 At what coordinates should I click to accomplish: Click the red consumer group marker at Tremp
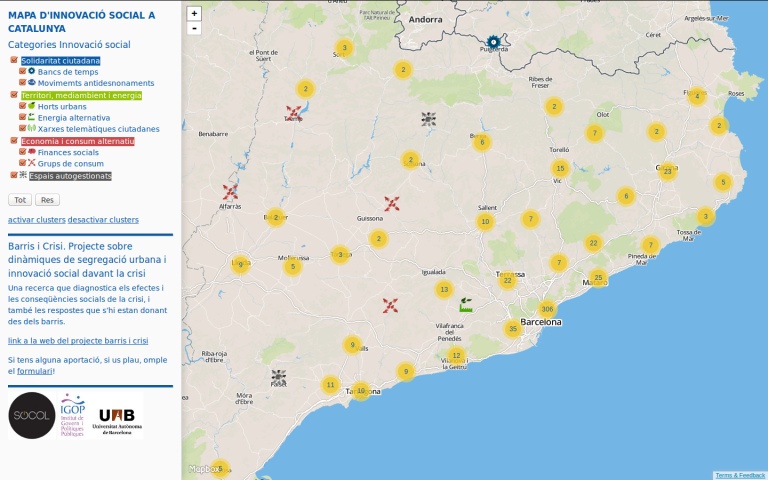(294, 113)
